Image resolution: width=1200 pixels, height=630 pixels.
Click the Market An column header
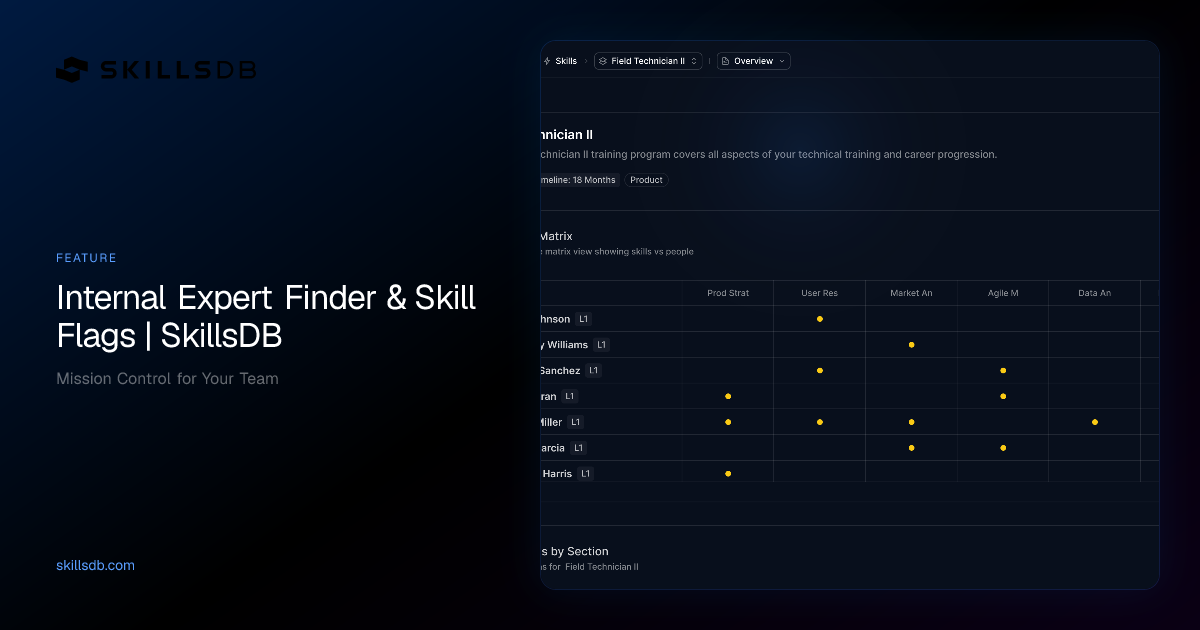(x=911, y=293)
